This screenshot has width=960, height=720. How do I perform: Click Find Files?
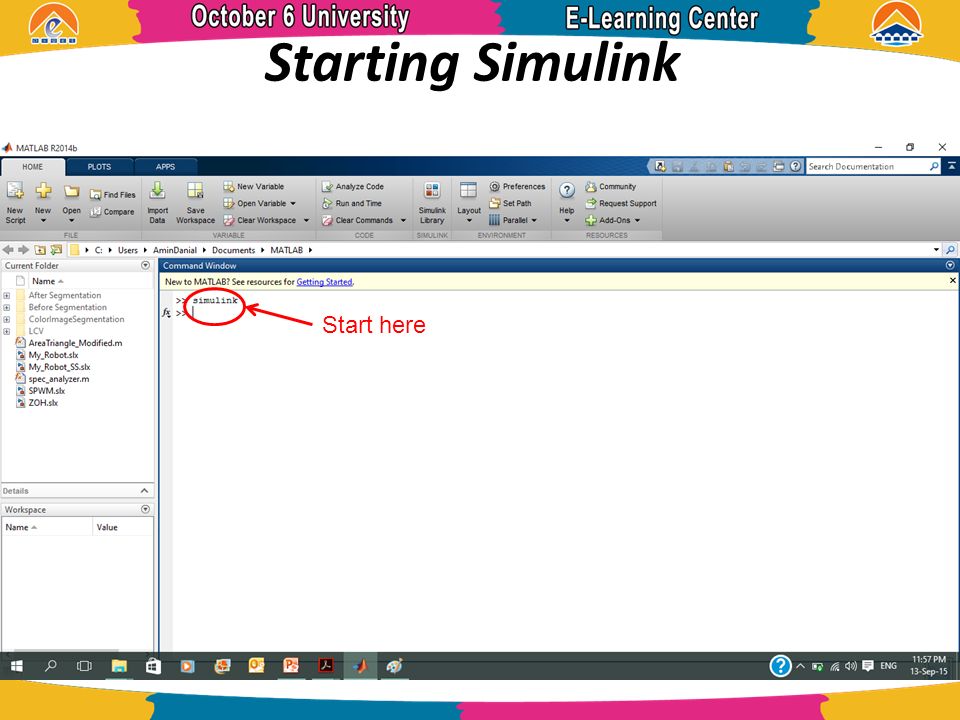coord(113,195)
